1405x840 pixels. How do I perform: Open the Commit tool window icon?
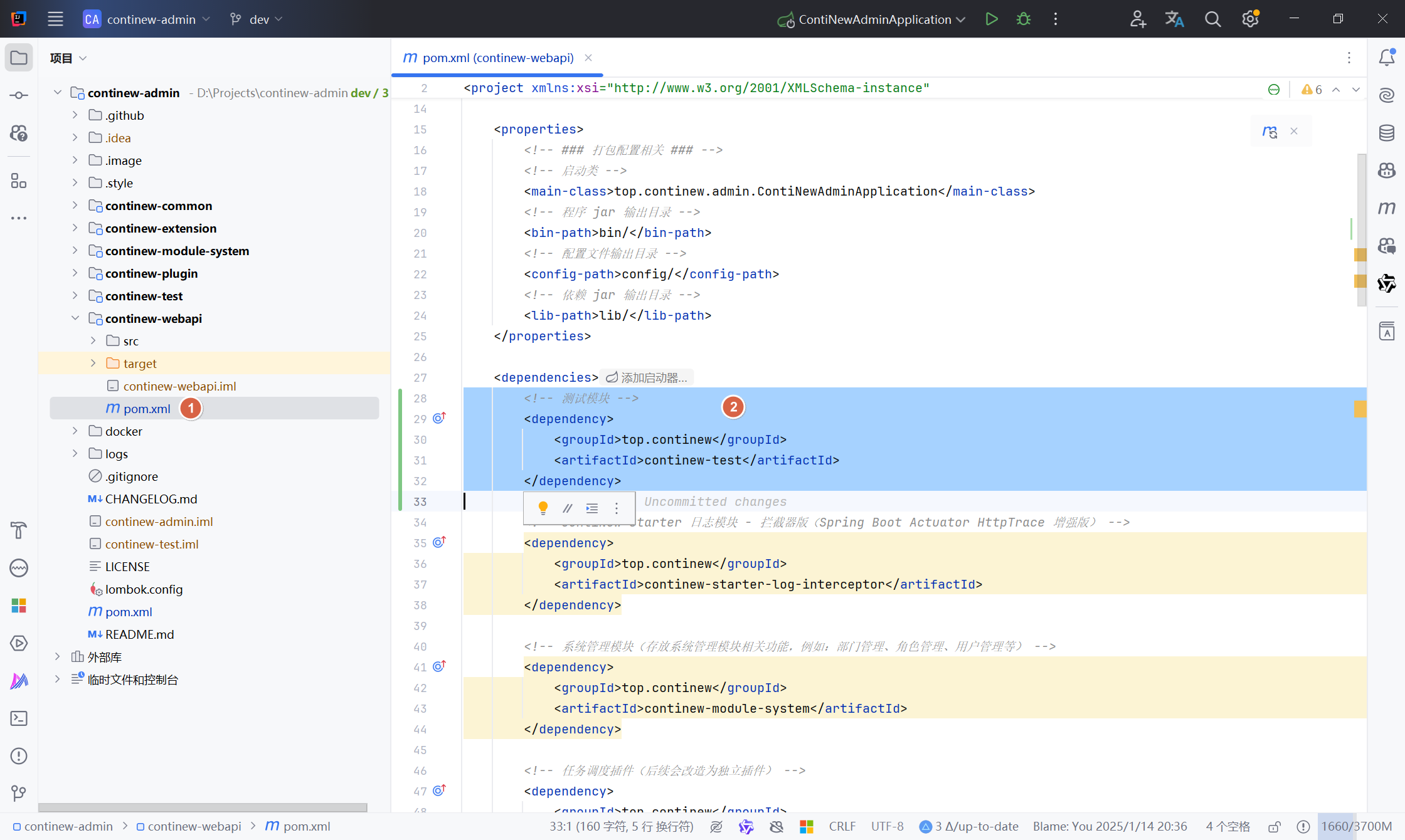coord(19,95)
